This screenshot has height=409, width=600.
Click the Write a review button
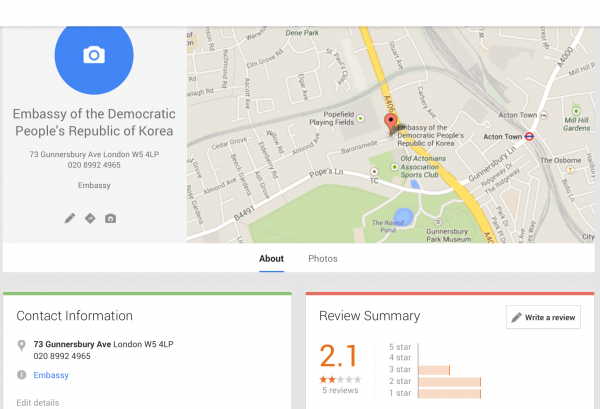(x=543, y=317)
